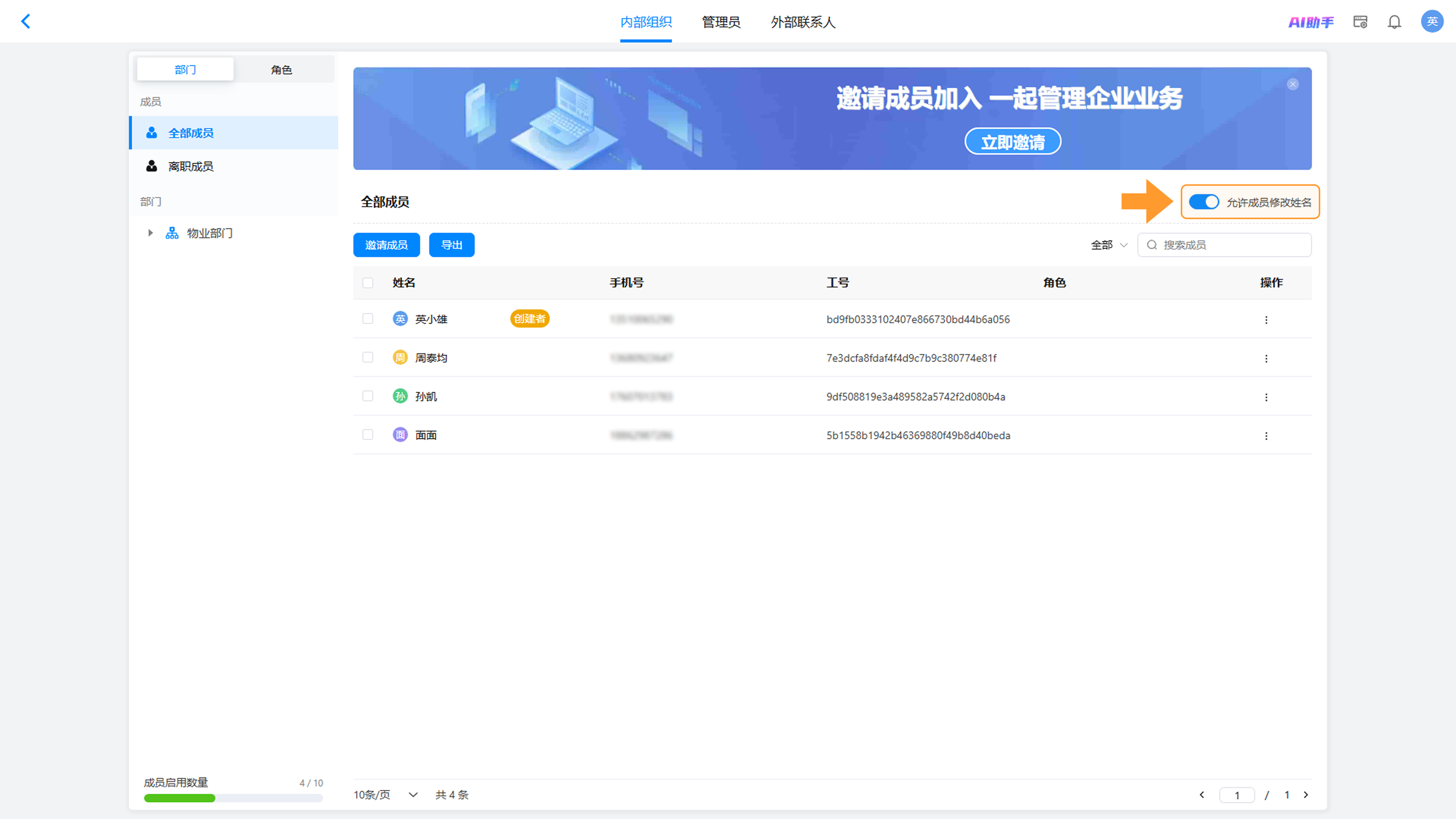Viewport: 1456px width, 819px height.
Task: Select 全部成员 in sidebar
Action: point(234,133)
